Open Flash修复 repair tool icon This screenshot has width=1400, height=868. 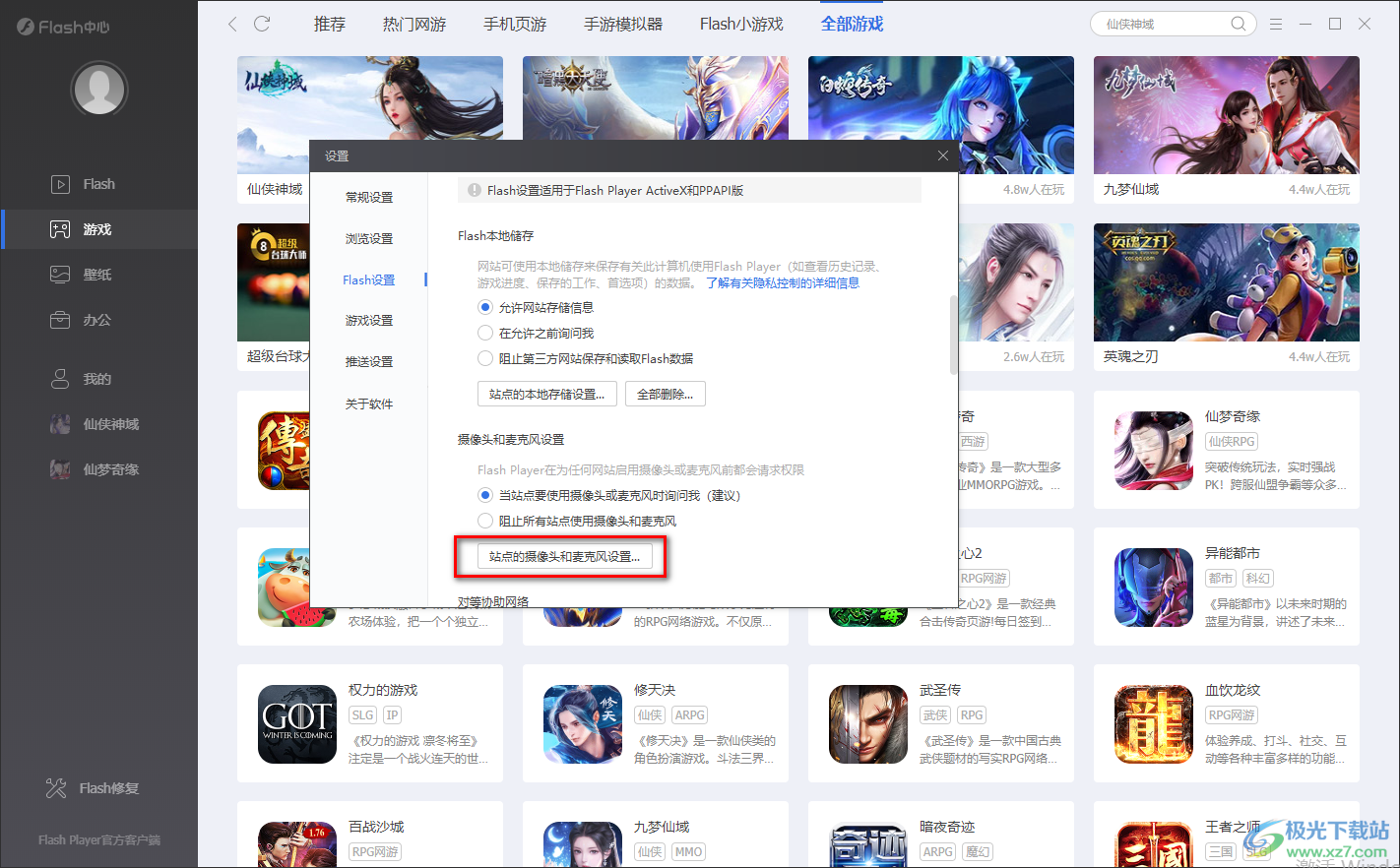pos(56,788)
